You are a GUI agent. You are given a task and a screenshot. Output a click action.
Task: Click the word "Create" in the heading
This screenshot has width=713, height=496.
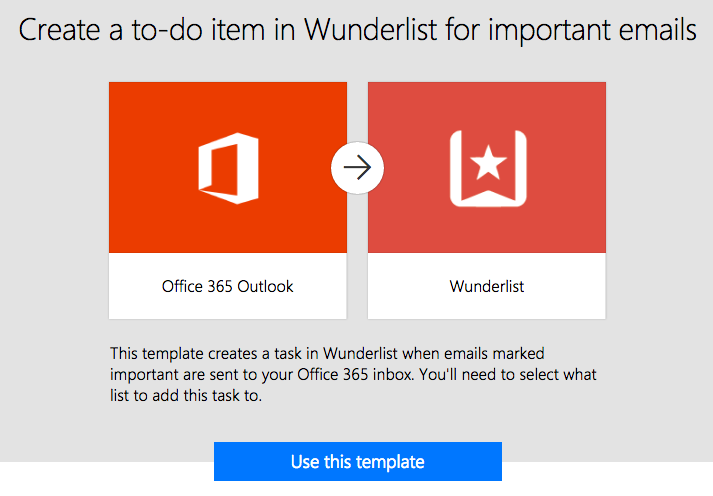coord(59,31)
